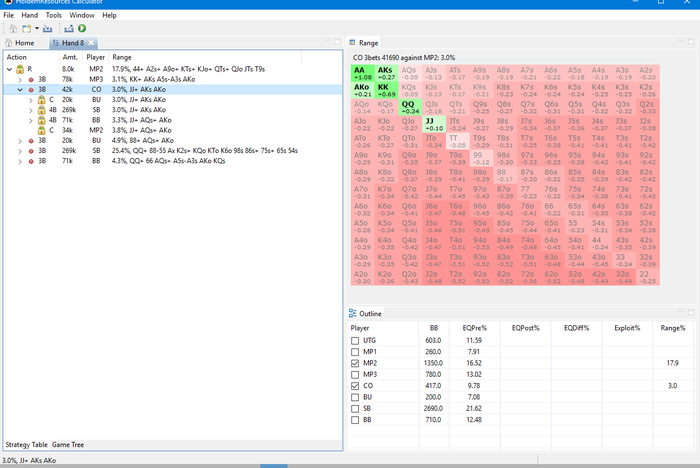
Task: Minimize the Hand editor panel
Action: [x=327, y=40]
